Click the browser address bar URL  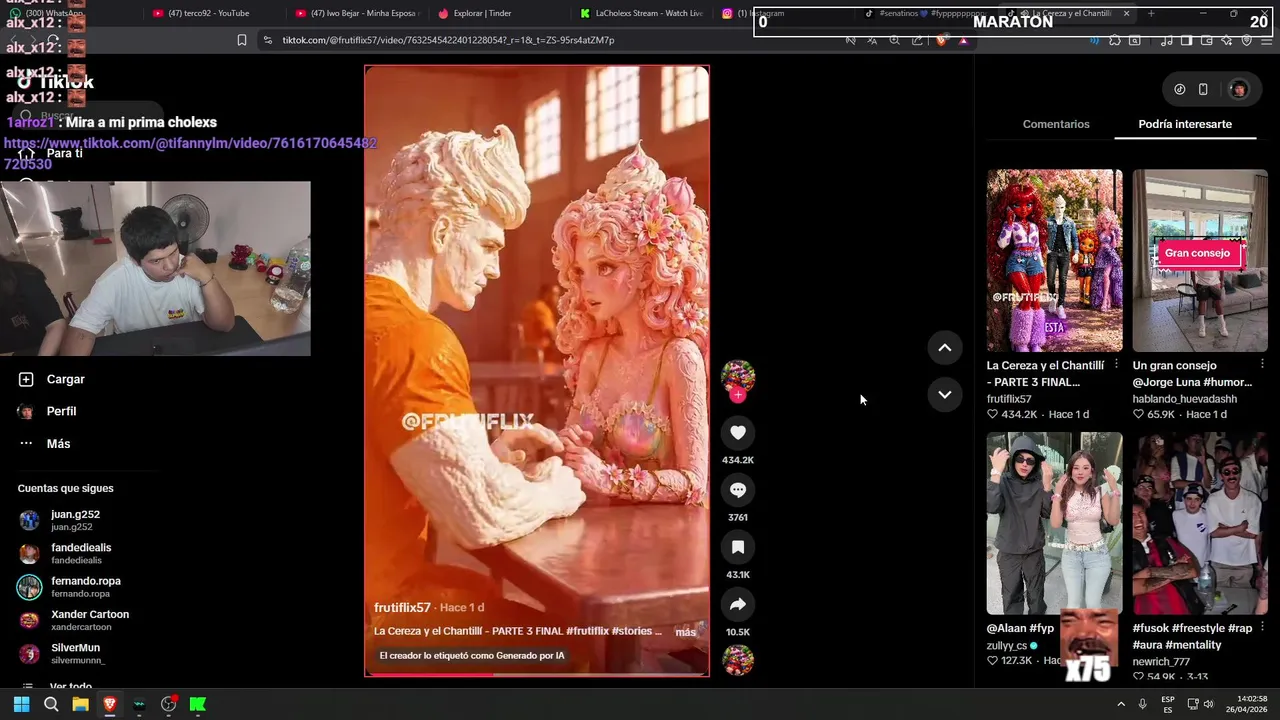click(448, 40)
